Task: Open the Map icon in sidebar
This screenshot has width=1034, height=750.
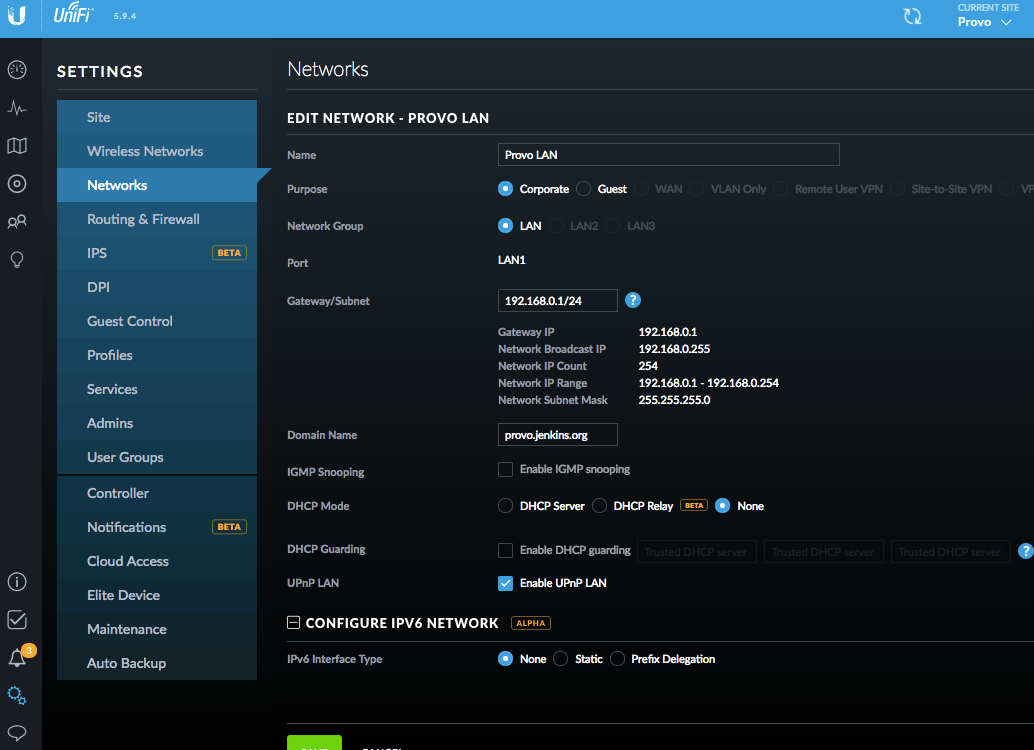Action: (x=17, y=146)
